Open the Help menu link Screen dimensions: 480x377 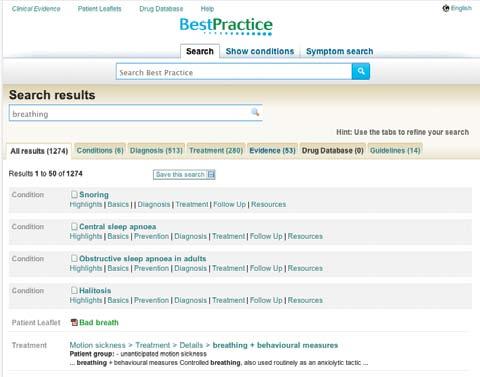tap(207, 9)
